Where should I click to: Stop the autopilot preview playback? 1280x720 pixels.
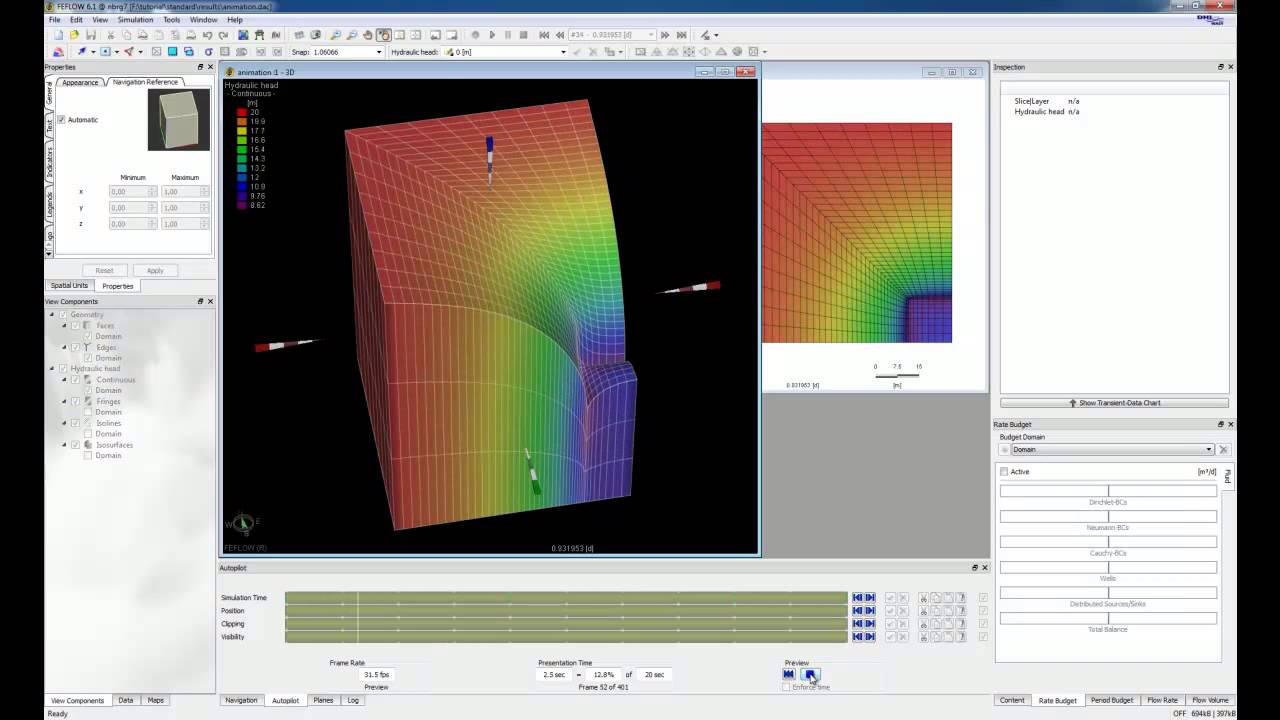tap(811, 674)
